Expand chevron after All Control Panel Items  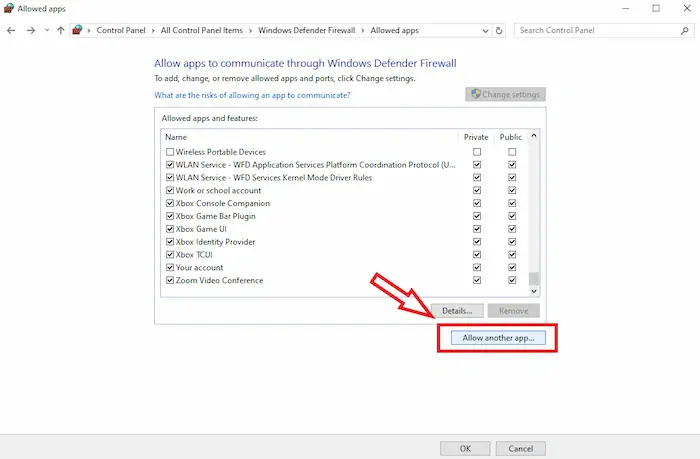(x=250, y=30)
